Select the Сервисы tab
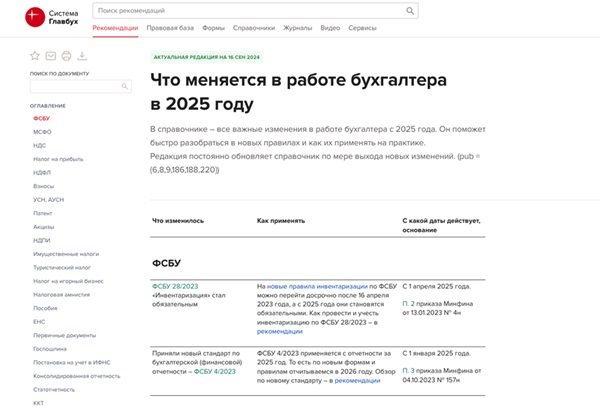The width and height of the screenshot is (600, 411). [x=362, y=28]
